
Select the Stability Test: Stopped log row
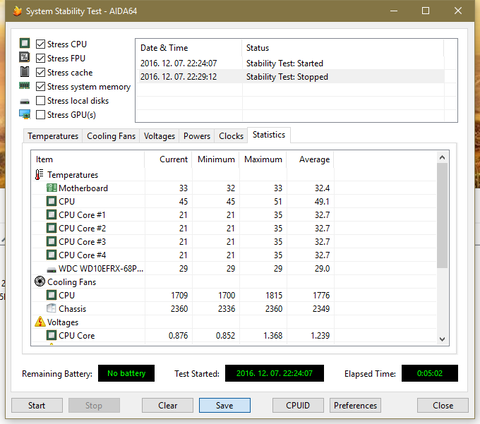click(x=290, y=77)
